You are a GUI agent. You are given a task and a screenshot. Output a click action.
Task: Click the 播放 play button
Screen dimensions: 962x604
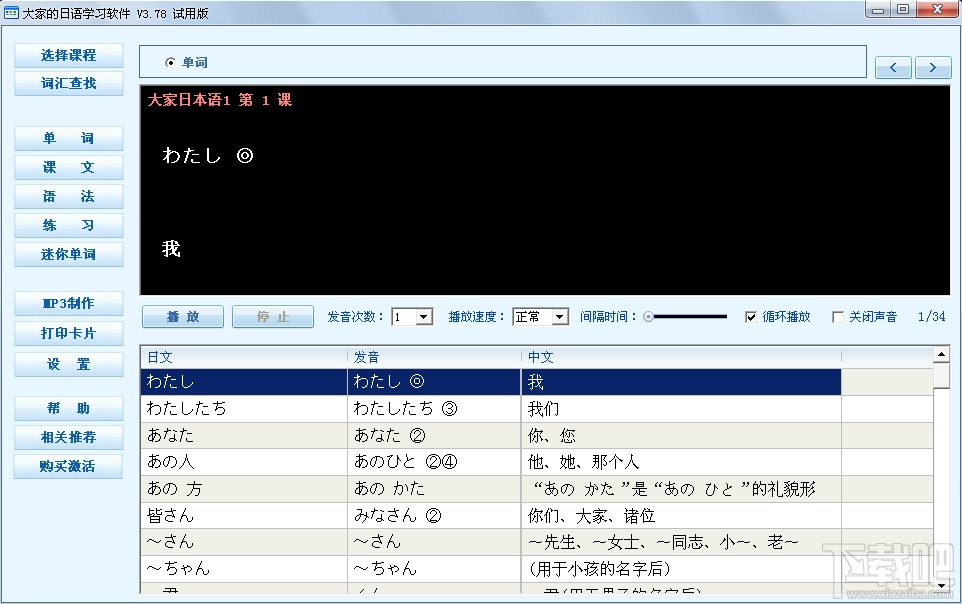pos(183,317)
